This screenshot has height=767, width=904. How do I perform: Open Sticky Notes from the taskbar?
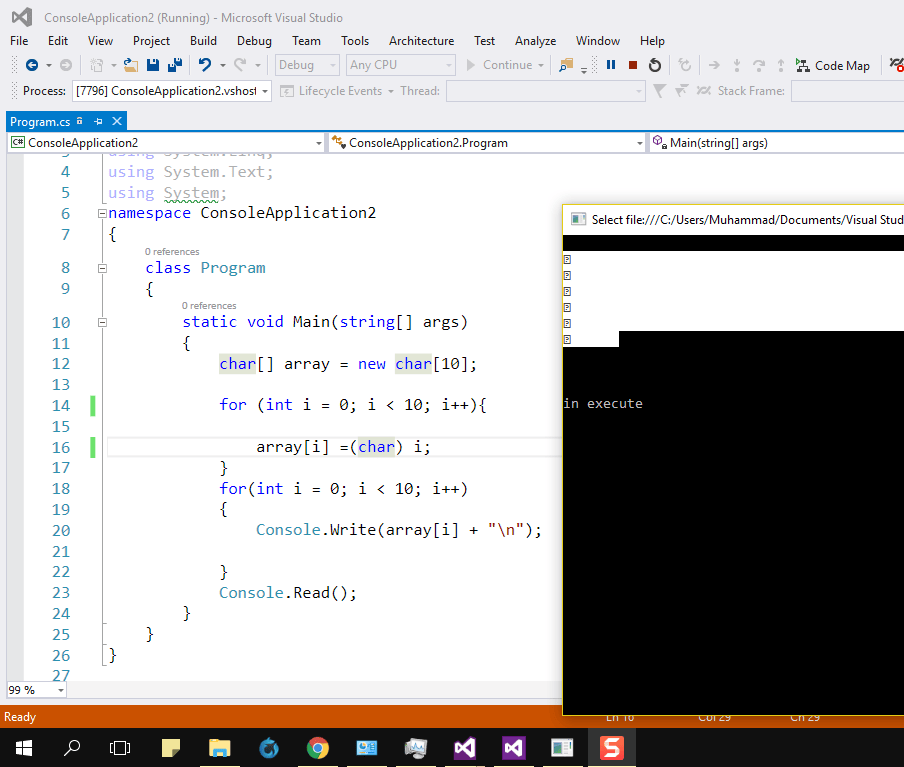(171, 748)
